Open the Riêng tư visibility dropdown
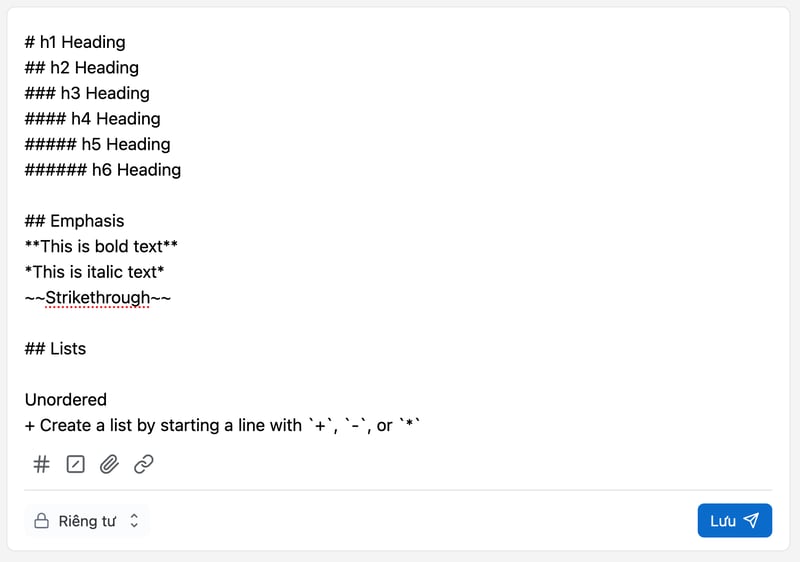This screenshot has width=800, height=562. point(87,521)
